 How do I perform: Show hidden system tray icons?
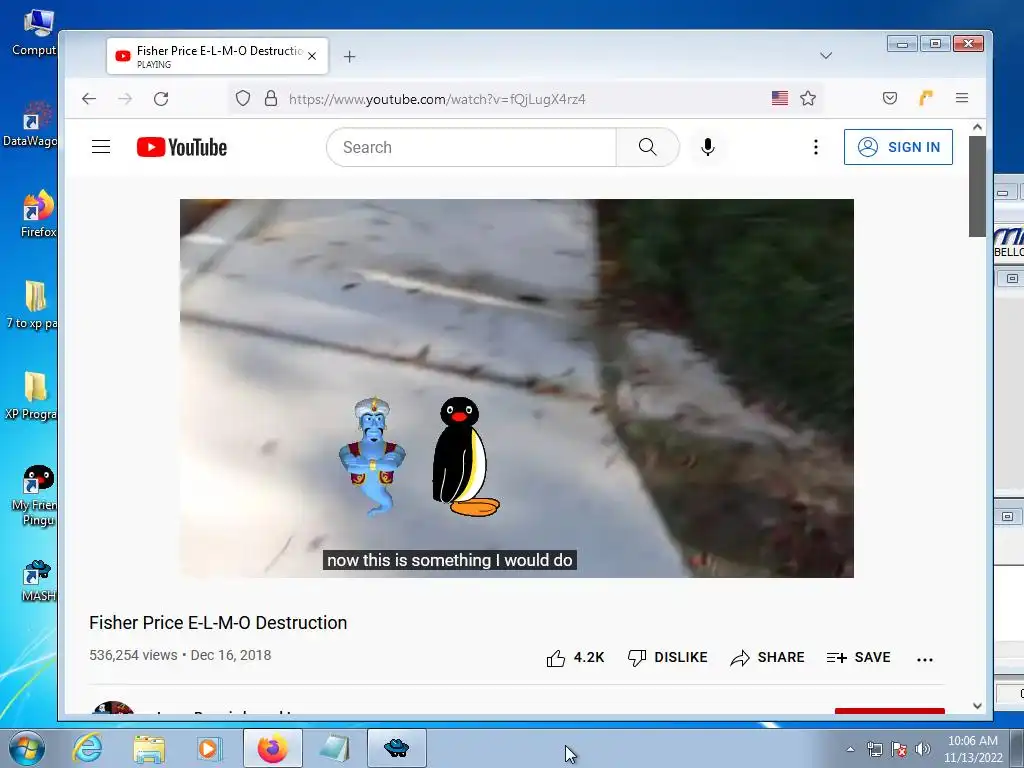pyautogui.click(x=850, y=749)
